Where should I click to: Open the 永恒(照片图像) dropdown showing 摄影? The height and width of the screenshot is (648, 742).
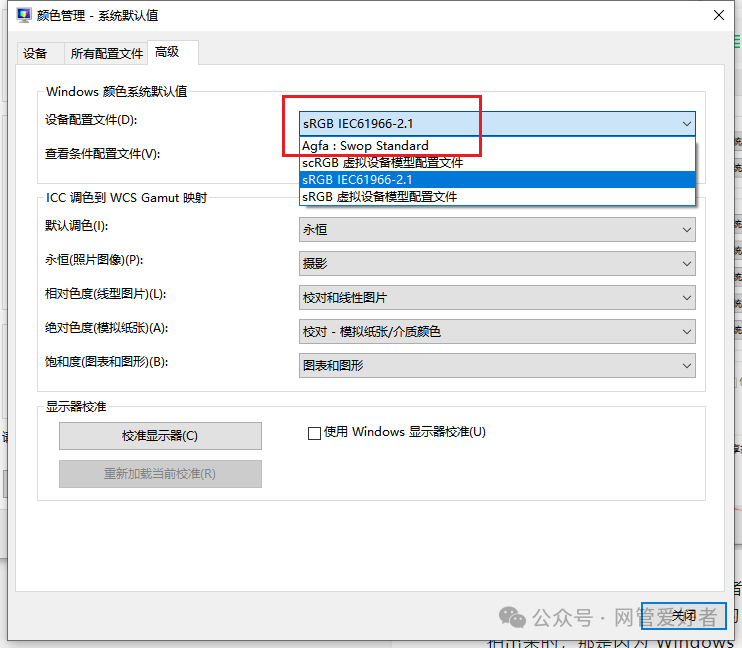click(497, 264)
